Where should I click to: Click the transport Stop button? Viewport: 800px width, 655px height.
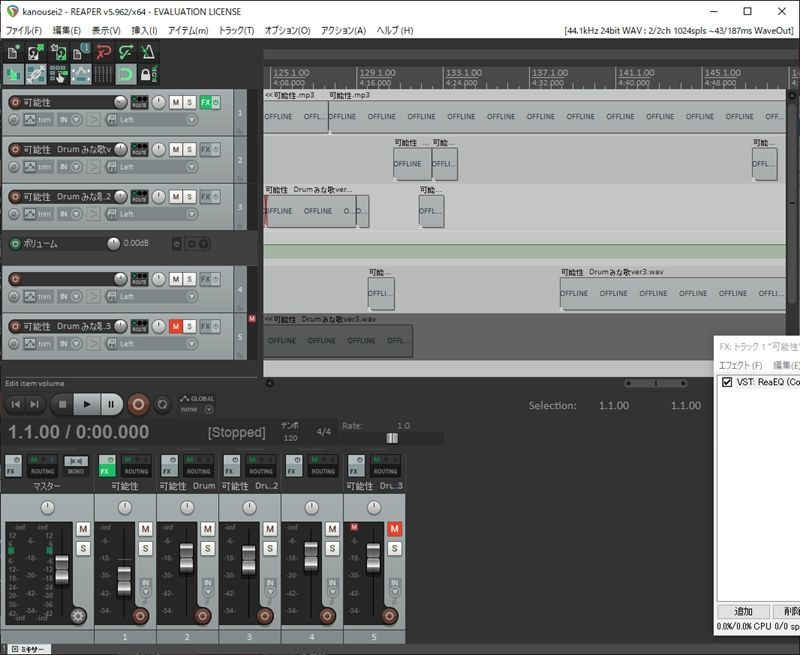pyautogui.click(x=62, y=405)
